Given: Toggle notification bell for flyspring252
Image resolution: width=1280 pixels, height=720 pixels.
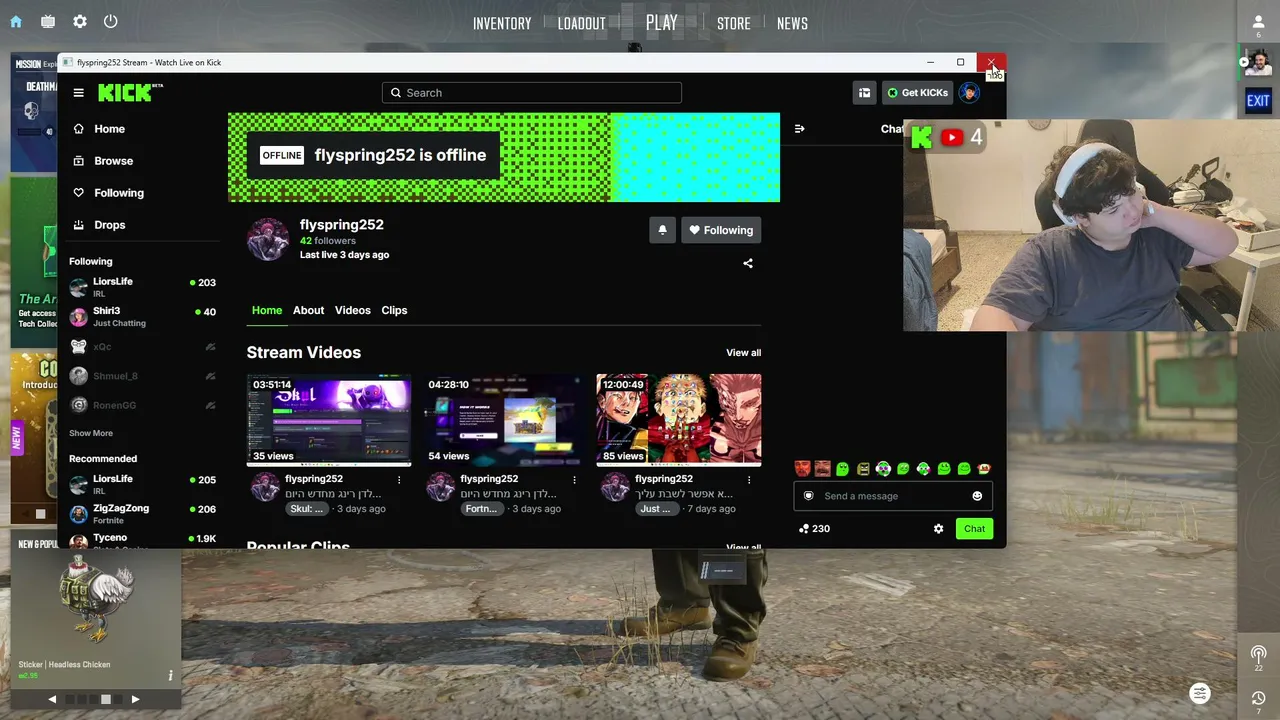Looking at the screenshot, I should pyautogui.click(x=662, y=230).
